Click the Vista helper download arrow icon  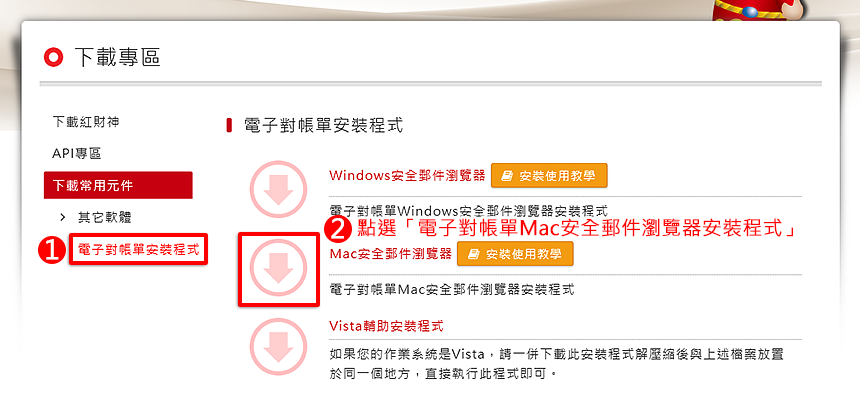coord(278,347)
